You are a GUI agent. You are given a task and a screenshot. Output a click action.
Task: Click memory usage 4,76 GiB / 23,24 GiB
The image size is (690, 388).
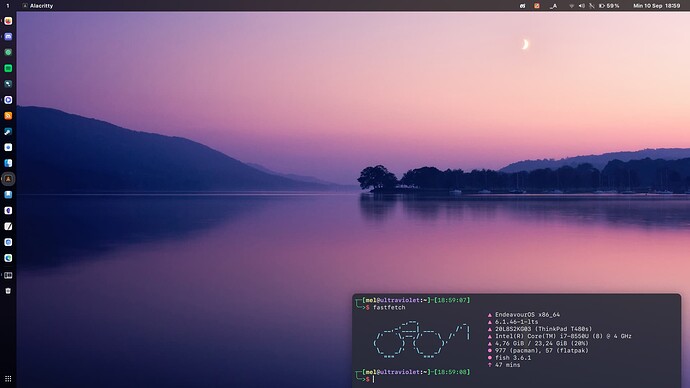(542, 343)
